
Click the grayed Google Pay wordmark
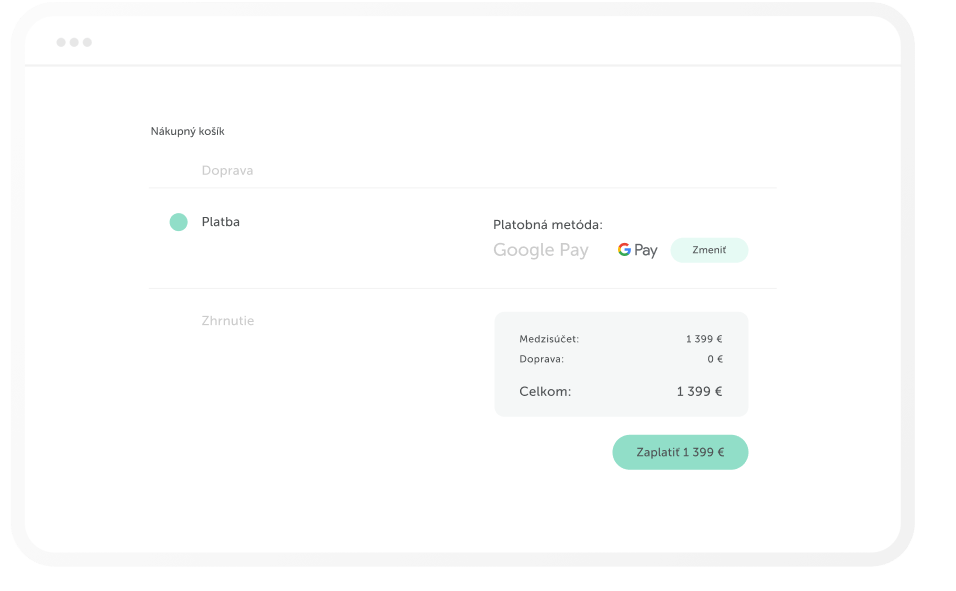[x=540, y=250]
